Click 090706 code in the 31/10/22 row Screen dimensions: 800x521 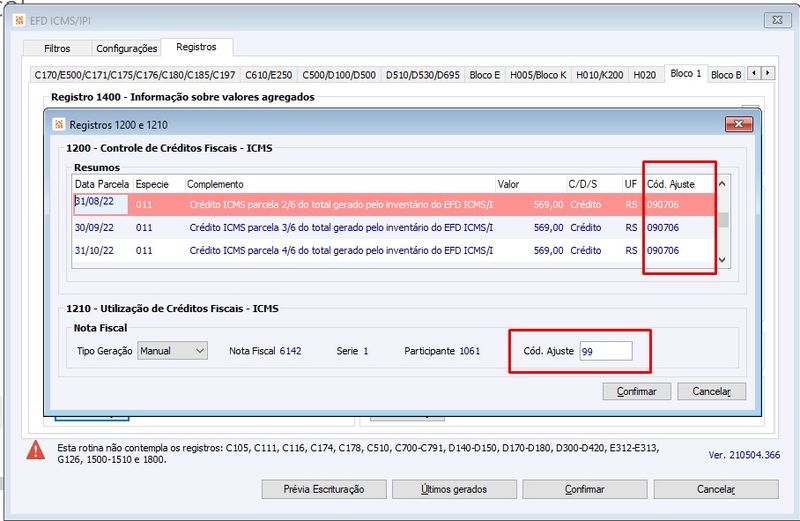pyautogui.click(x=663, y=251)
